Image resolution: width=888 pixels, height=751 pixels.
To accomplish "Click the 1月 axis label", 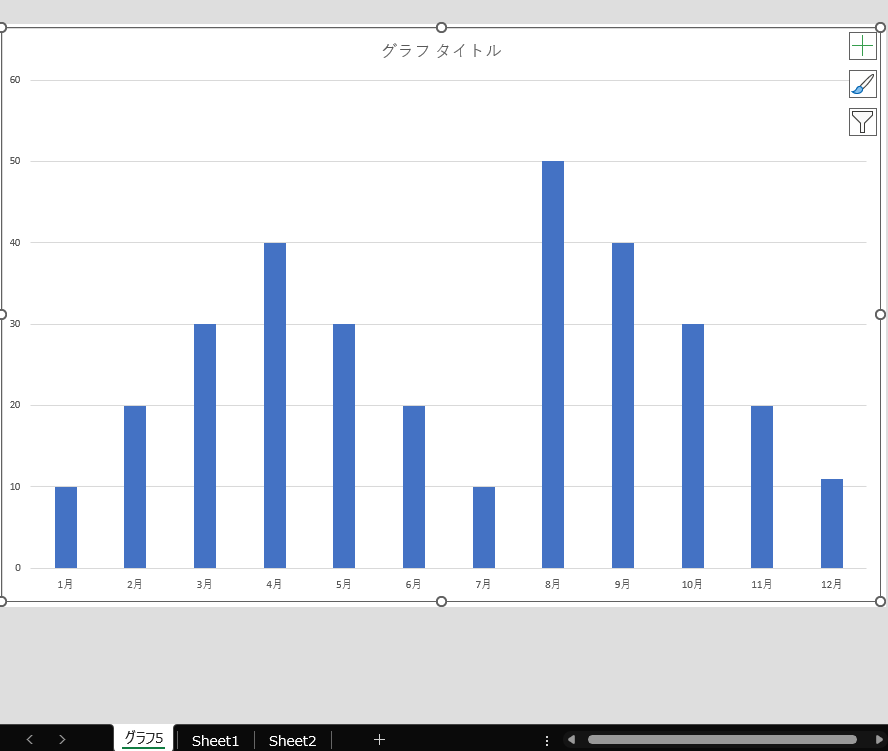I will pos(65,584).
